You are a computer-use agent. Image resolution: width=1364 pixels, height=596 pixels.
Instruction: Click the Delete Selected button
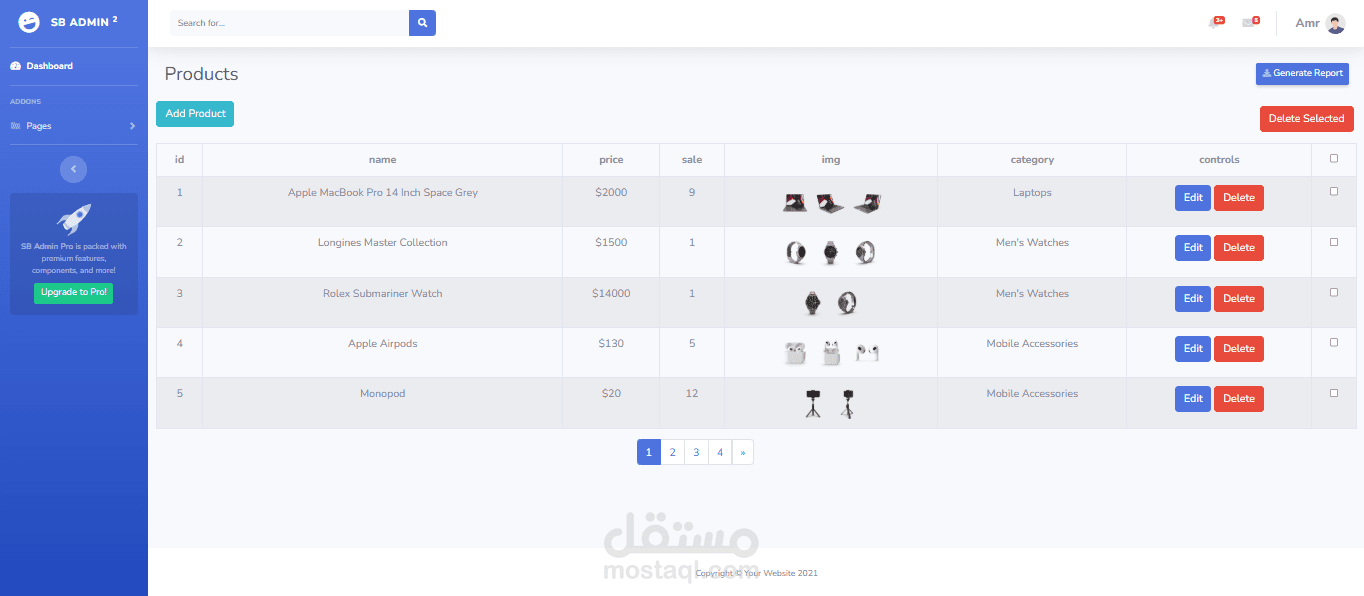1306,118
